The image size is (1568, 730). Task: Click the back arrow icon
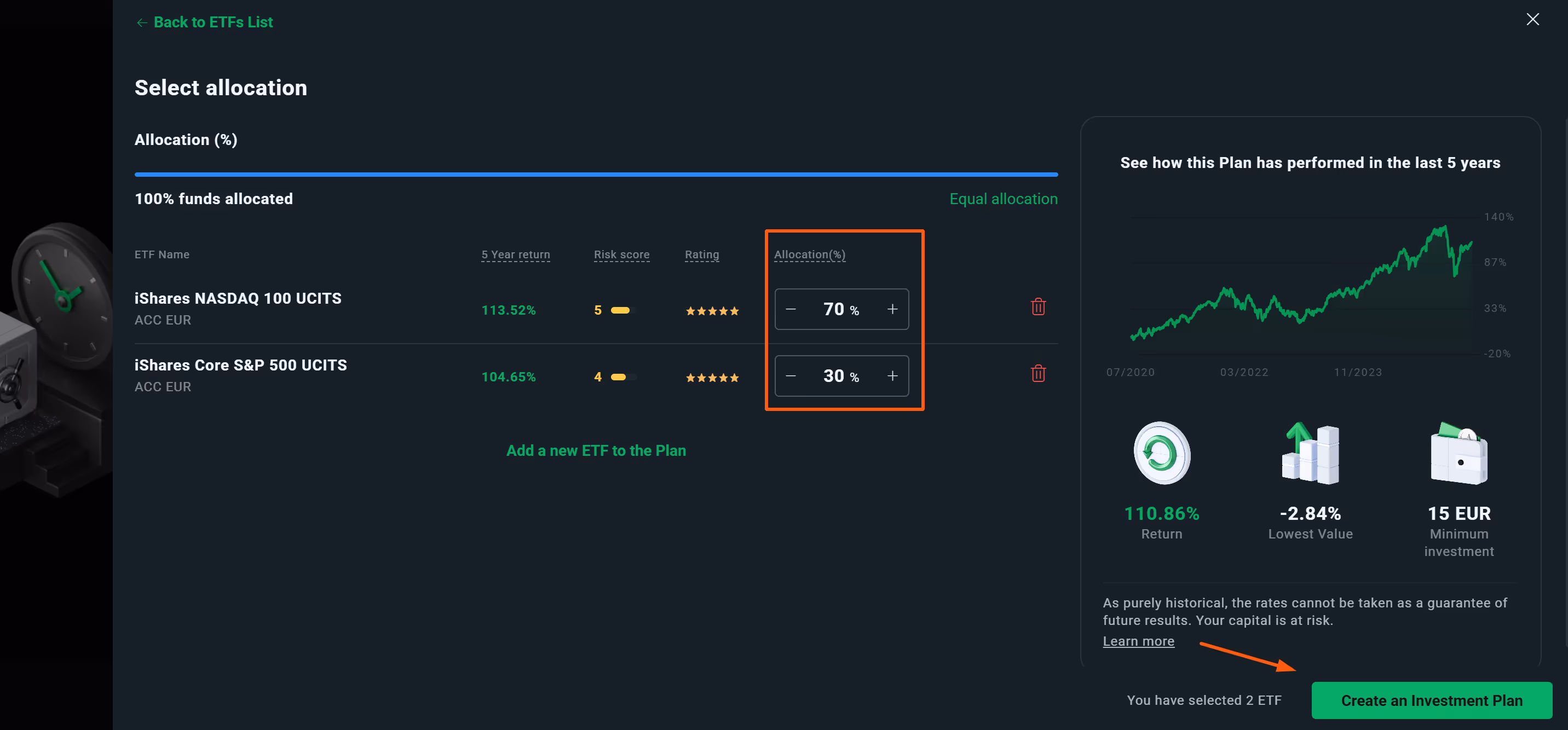142,22
